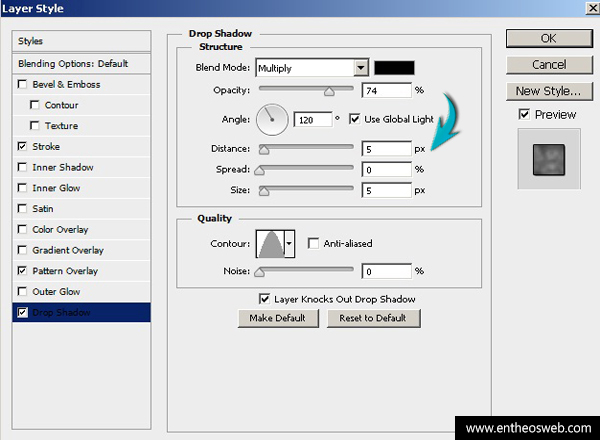This screenshot has height=440, width=600.
Task: Click the style preview thumbnail
Action: click(546, 158)
